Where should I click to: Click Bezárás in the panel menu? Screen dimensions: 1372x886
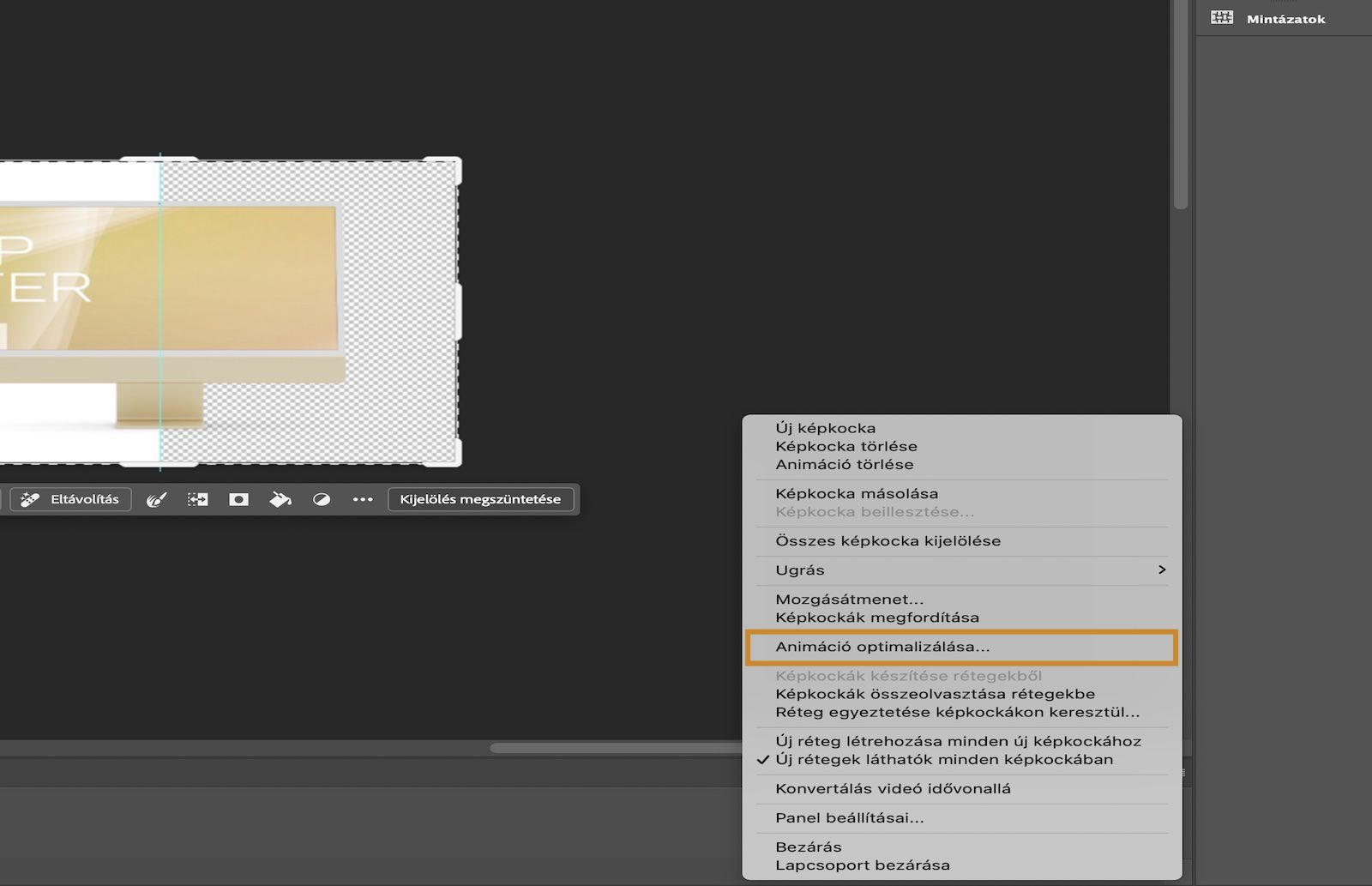(x=962, y=847)
